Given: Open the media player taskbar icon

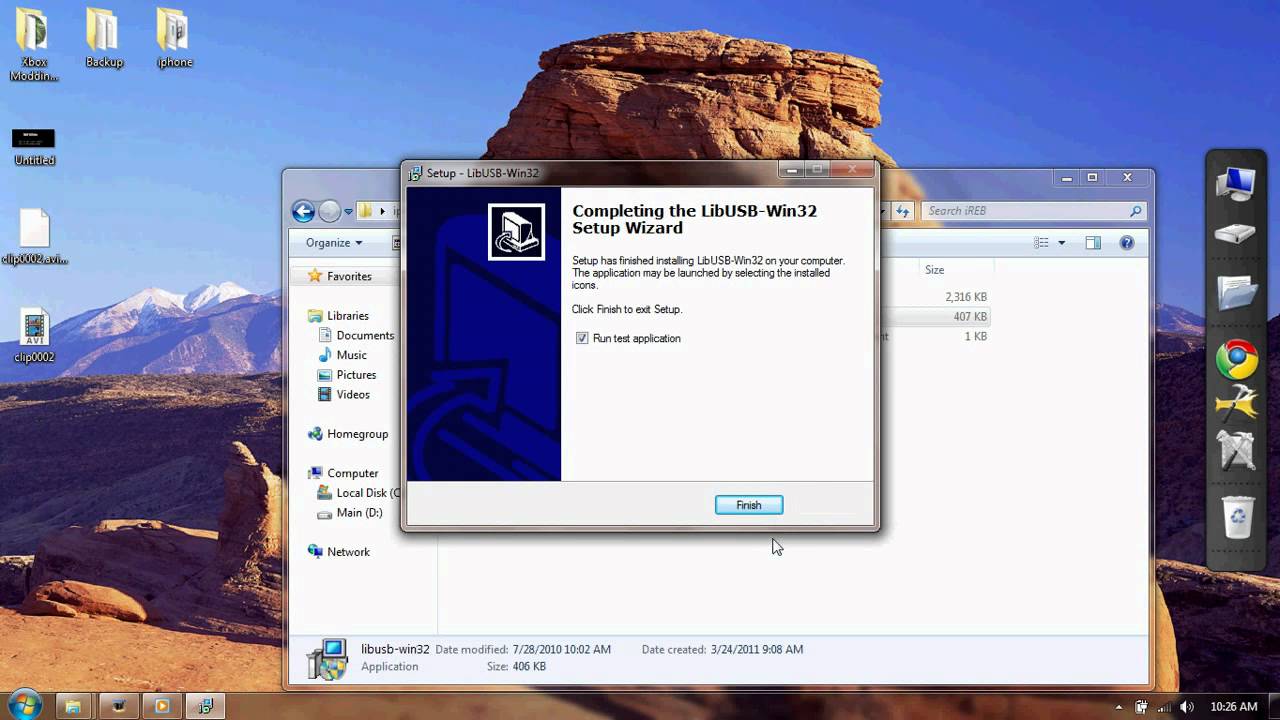Looking at the screenshot, I should pos(162,706).
